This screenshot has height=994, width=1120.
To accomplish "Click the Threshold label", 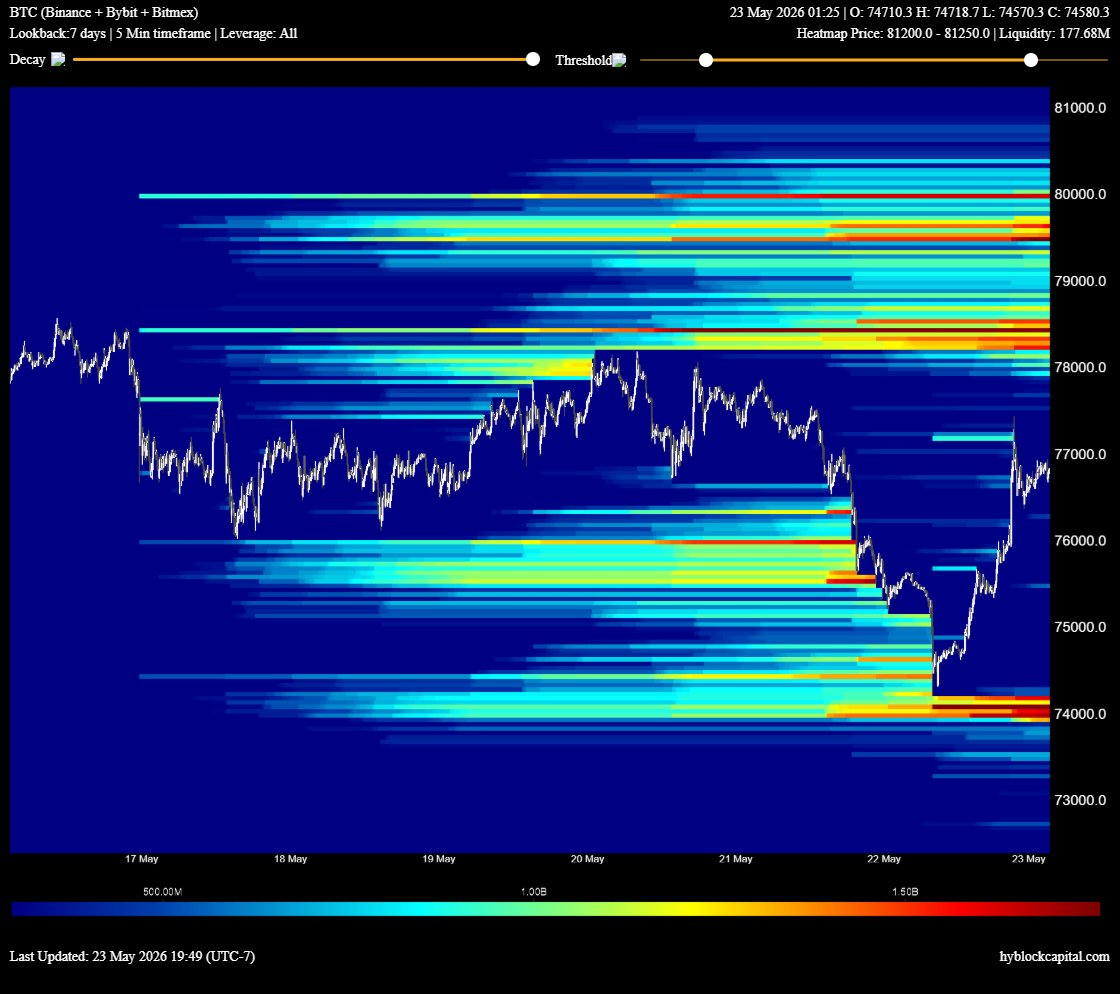I will [583, 60].
